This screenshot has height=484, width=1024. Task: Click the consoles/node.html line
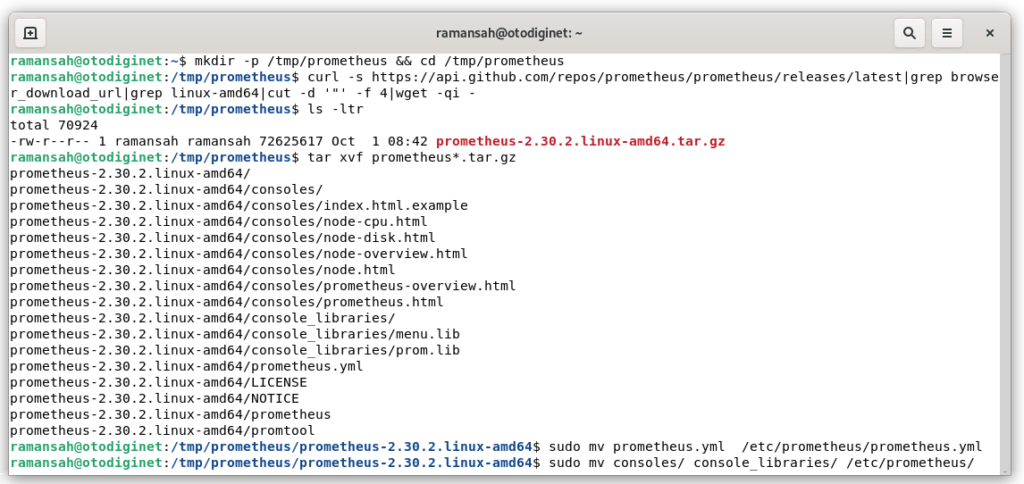tap(202, 270)
